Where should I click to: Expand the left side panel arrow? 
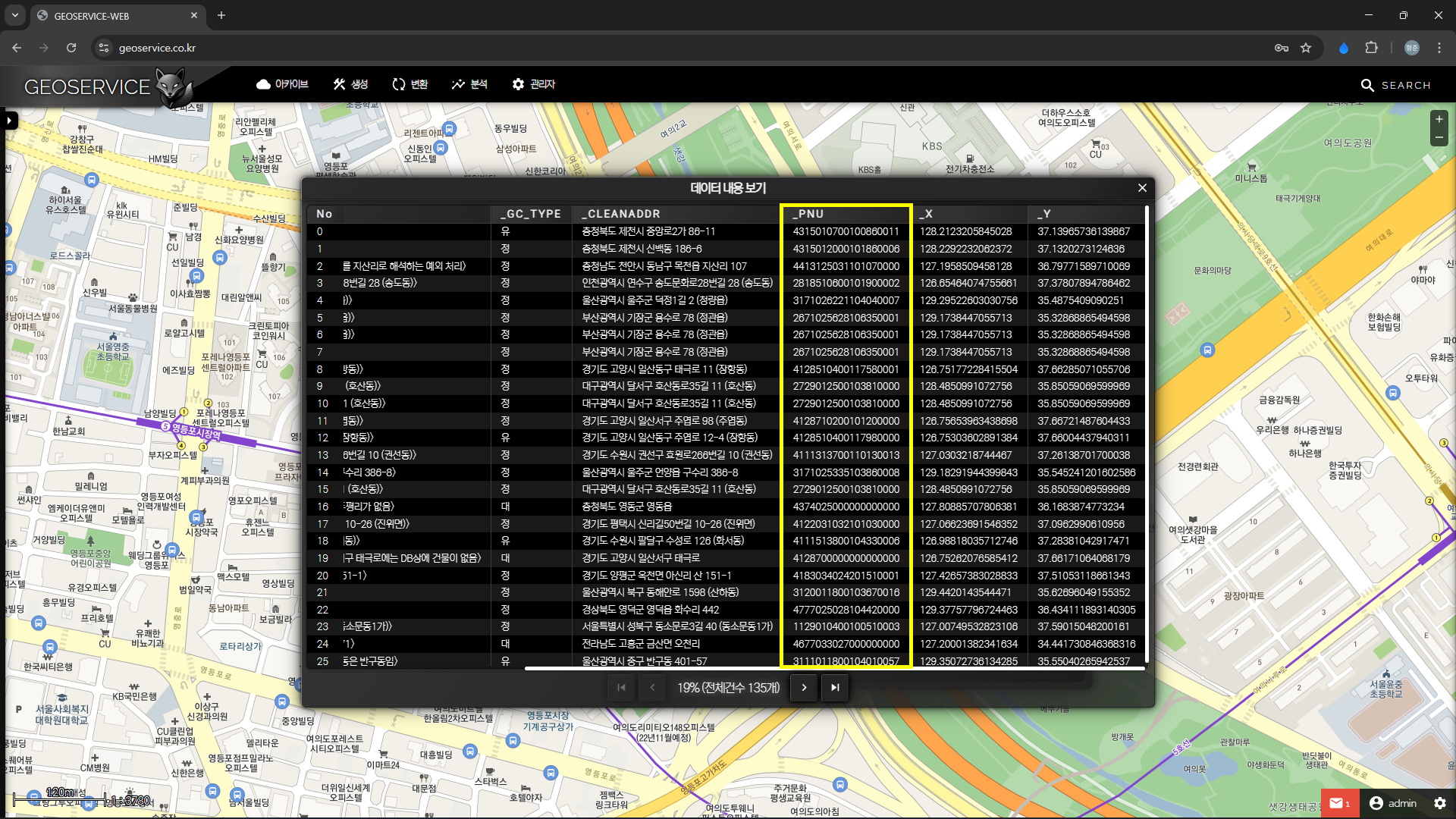pyautogui.click(x=10, y=120)
